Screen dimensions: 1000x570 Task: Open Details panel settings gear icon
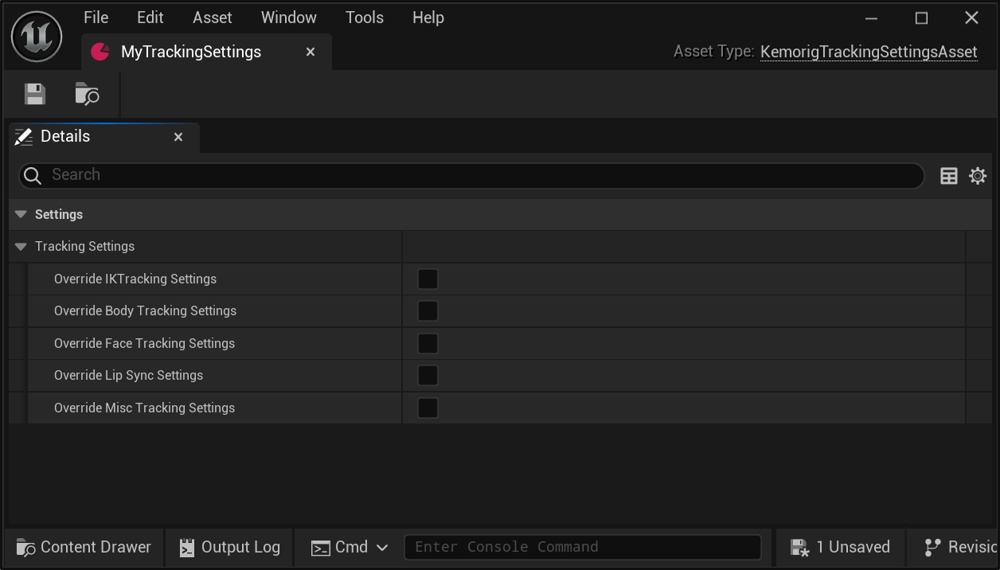pos(978,176)
